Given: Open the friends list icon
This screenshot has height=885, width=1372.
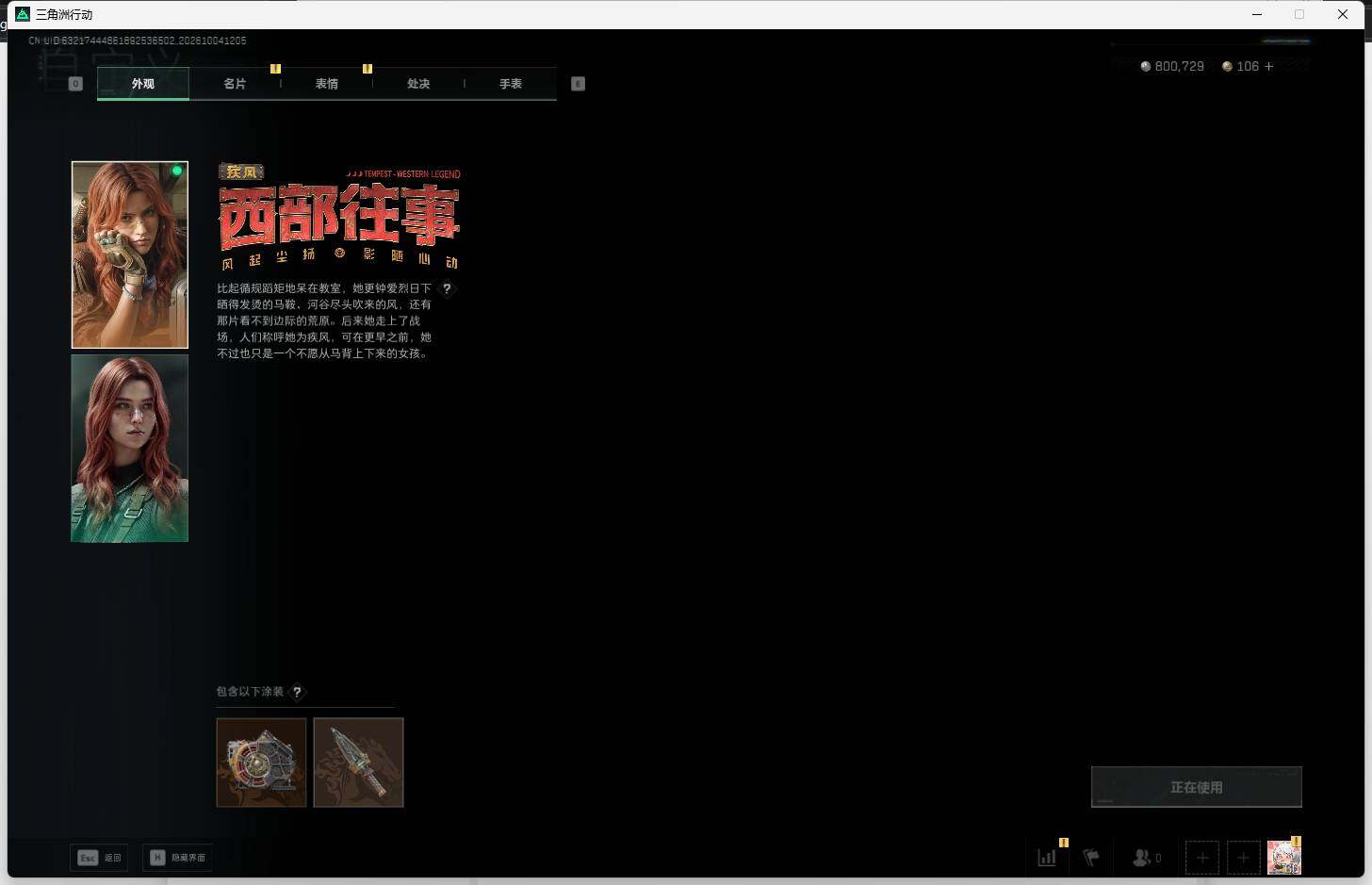Looking at the screenshot, I should [1147, 858].
